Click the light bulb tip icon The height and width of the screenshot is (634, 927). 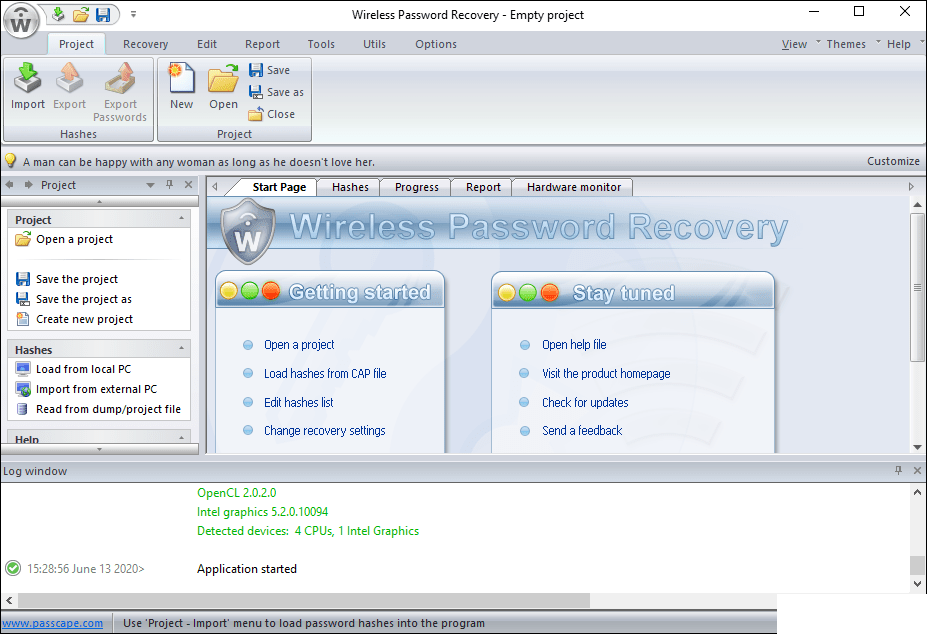[10, 161]
